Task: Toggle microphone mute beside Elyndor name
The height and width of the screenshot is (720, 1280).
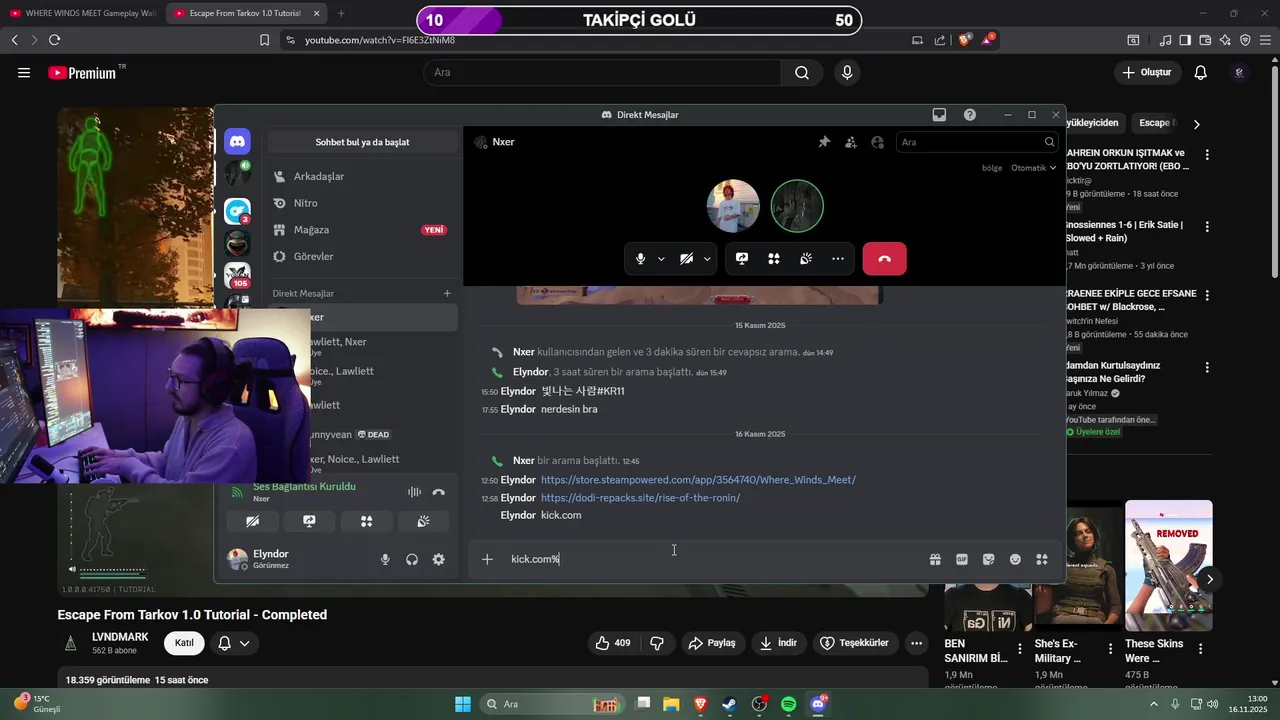Action: pos(385,560)
